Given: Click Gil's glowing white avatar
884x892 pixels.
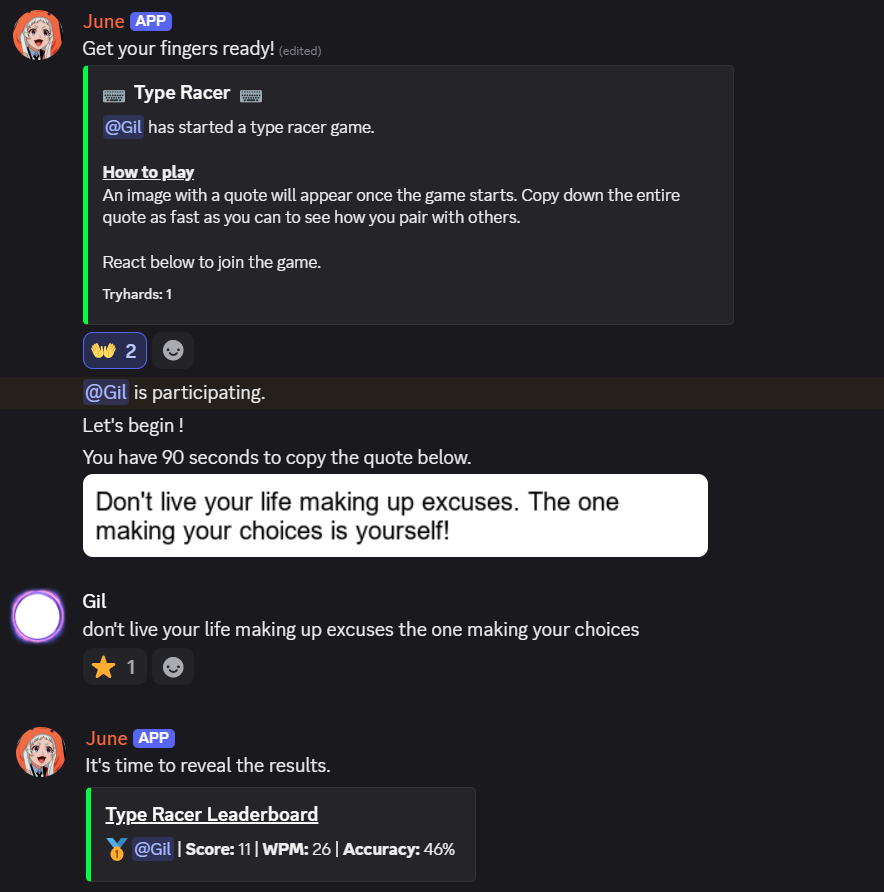Looking at the screenshot, I should click(38, 616).
